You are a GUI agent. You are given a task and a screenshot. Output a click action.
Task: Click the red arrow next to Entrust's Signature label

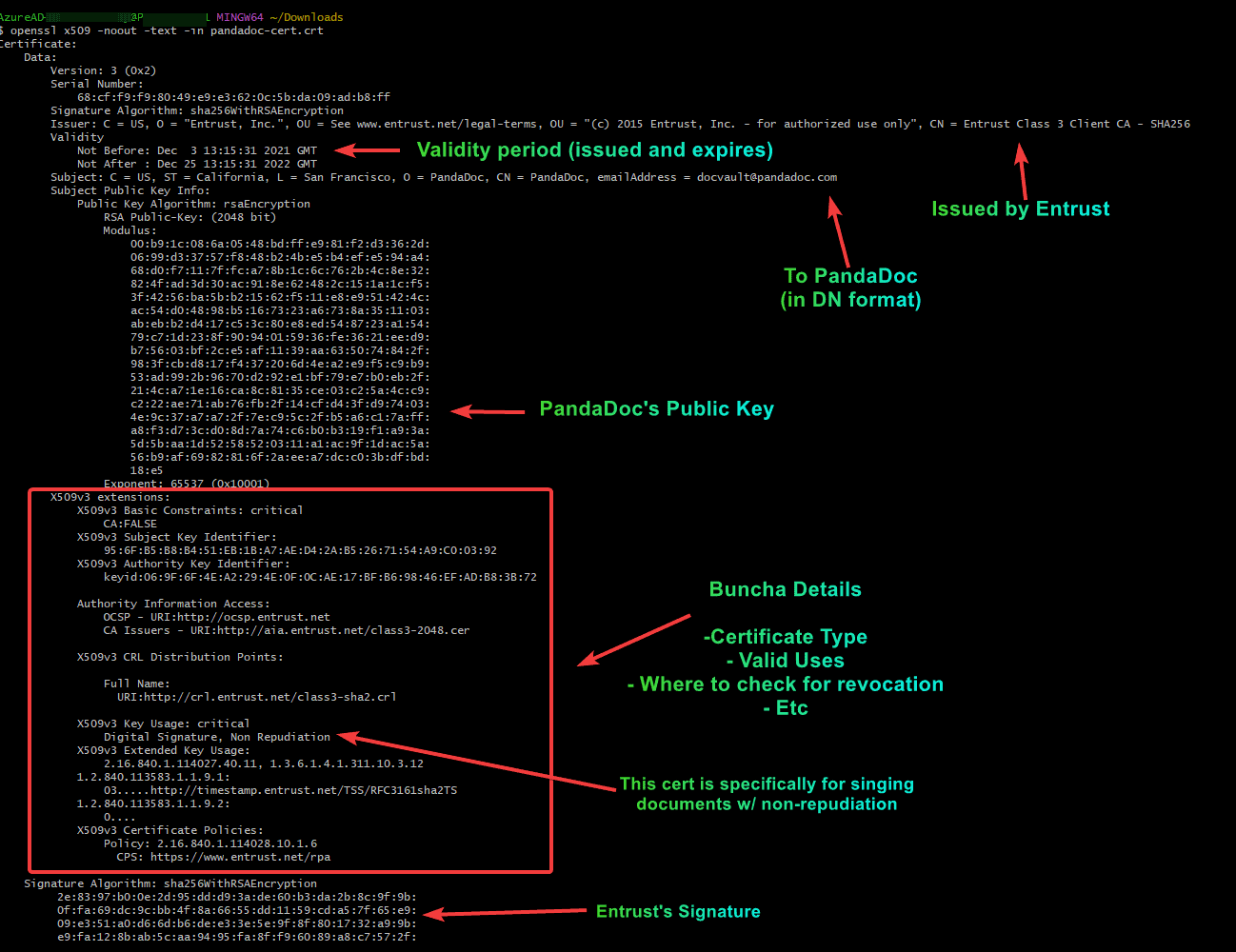(x=504, y=913)
